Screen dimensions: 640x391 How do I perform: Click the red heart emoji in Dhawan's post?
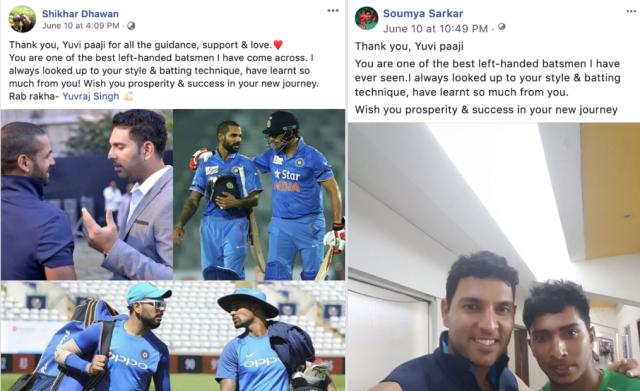[x=278, y=45]
